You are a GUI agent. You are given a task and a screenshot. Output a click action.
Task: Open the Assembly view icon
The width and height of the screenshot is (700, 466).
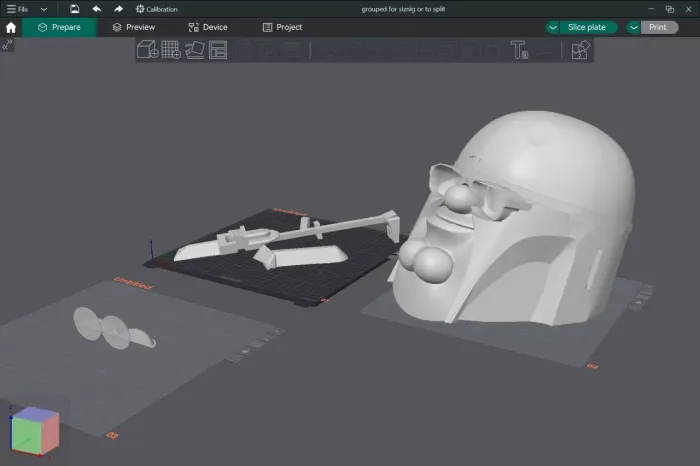(579, 50)
